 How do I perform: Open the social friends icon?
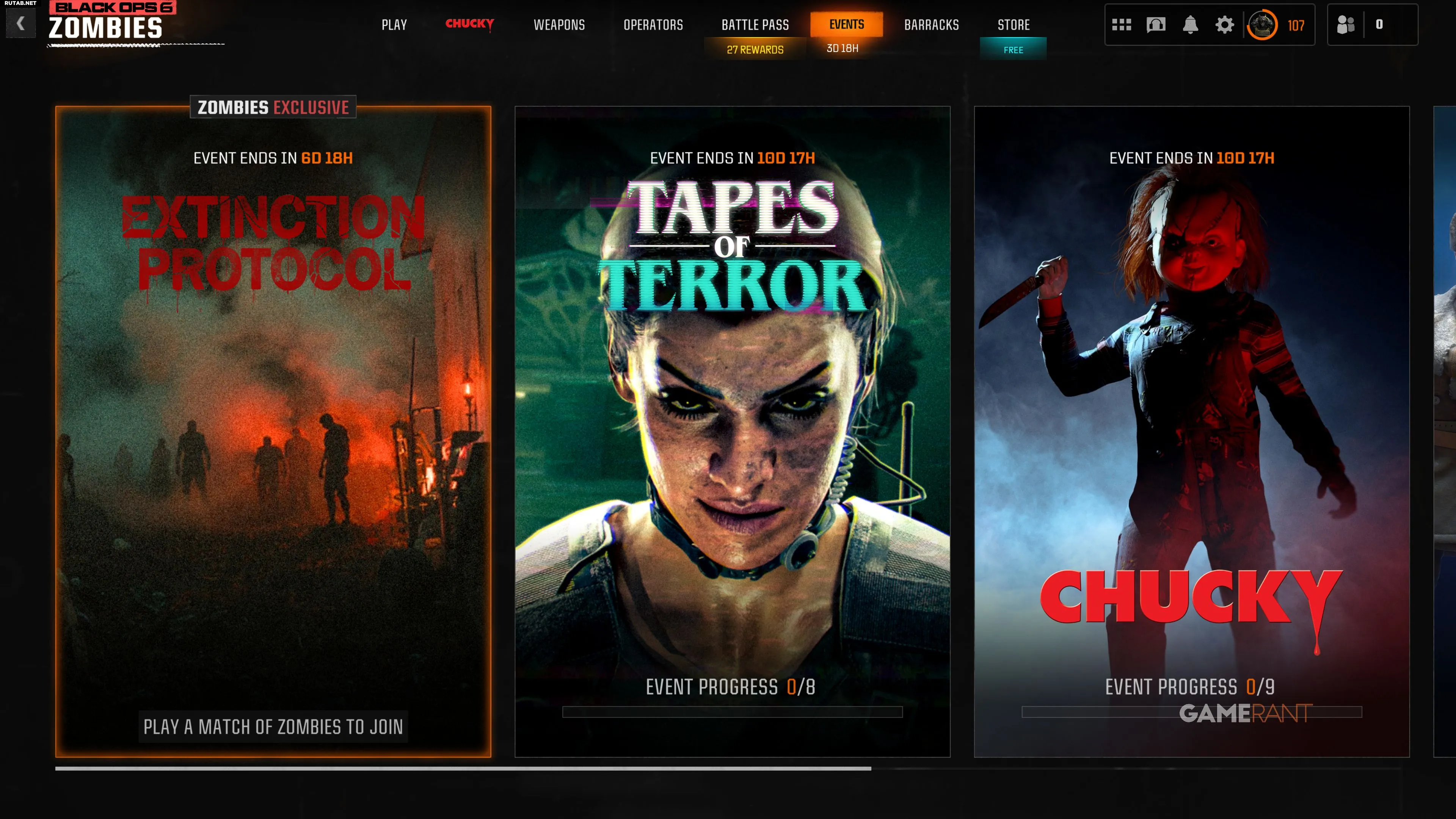(1346, 25)
